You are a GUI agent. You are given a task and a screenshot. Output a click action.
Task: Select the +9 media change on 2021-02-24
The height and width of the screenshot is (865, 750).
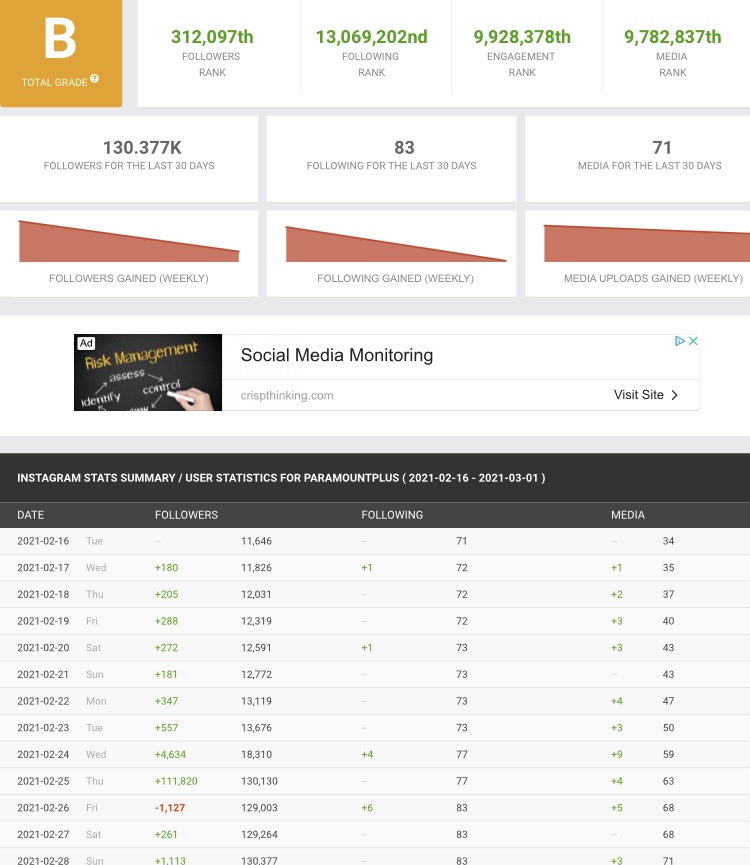pos(617,755)
